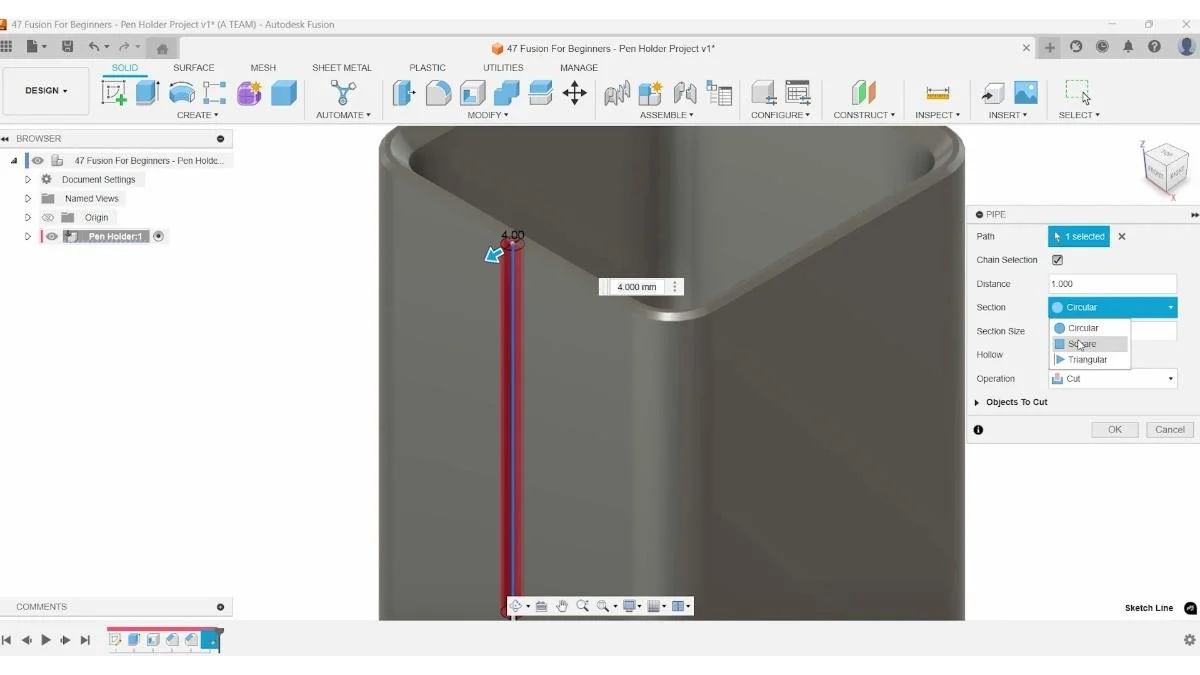The image size is (1200, 675).
Task: Select the Measure tool under Inspect
Action: coord(937,93)
